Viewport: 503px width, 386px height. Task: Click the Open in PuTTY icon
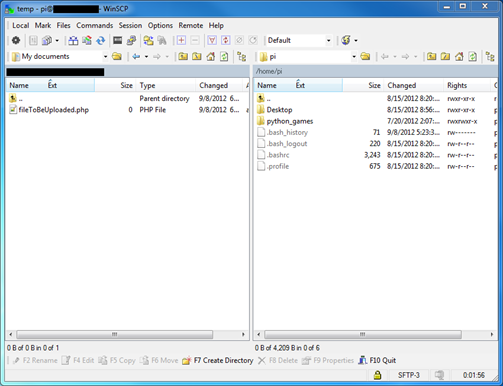tap(131, 40)
